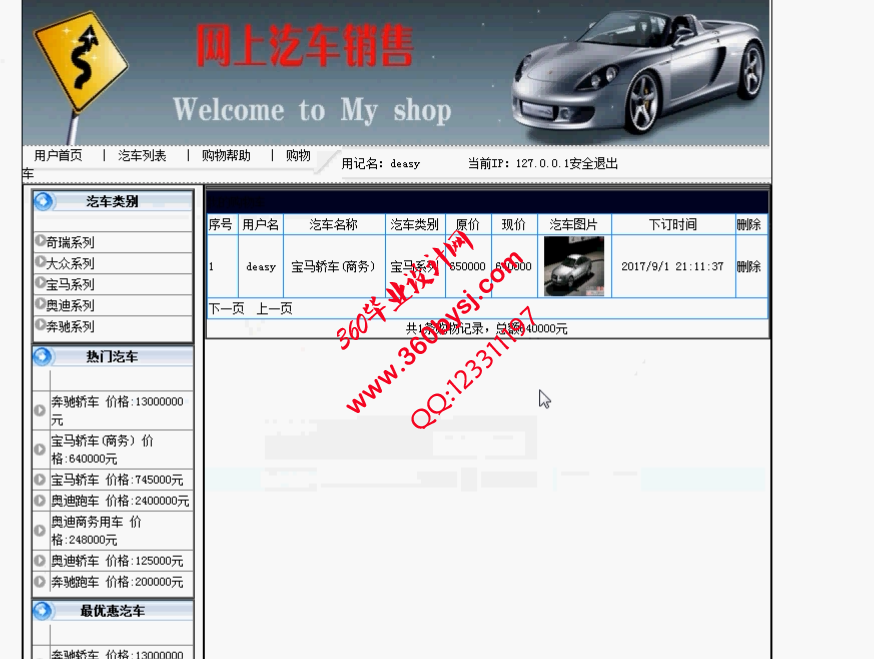This screenshot has width=874, height=659.
Task: Open hot car 奥迪跑车 价格:2400000元
Action: pyautogui.click(x=120, y=501)
